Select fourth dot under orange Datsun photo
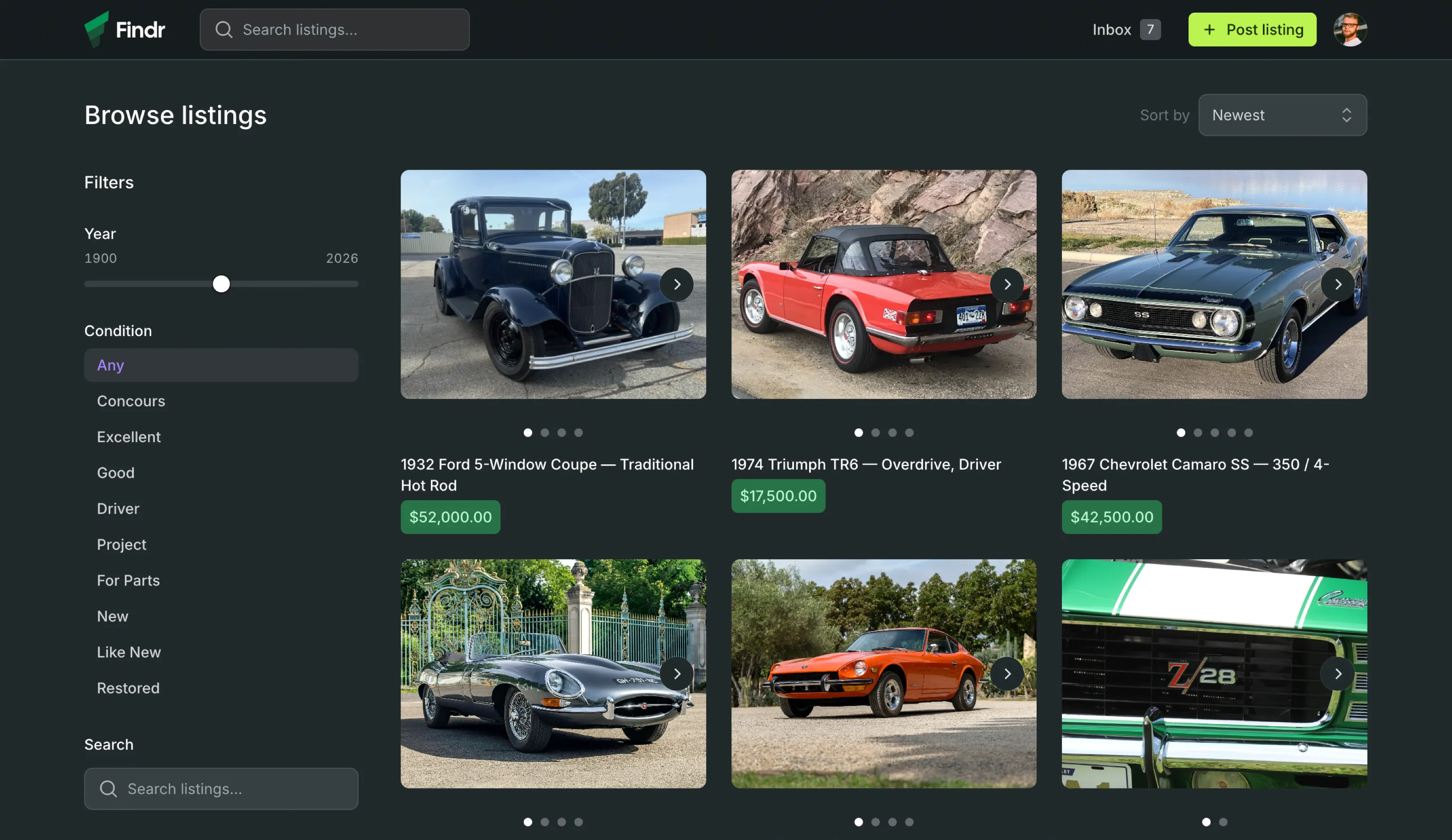The image size is (1452, 840). pyautogui.click(x=909, y=822)
